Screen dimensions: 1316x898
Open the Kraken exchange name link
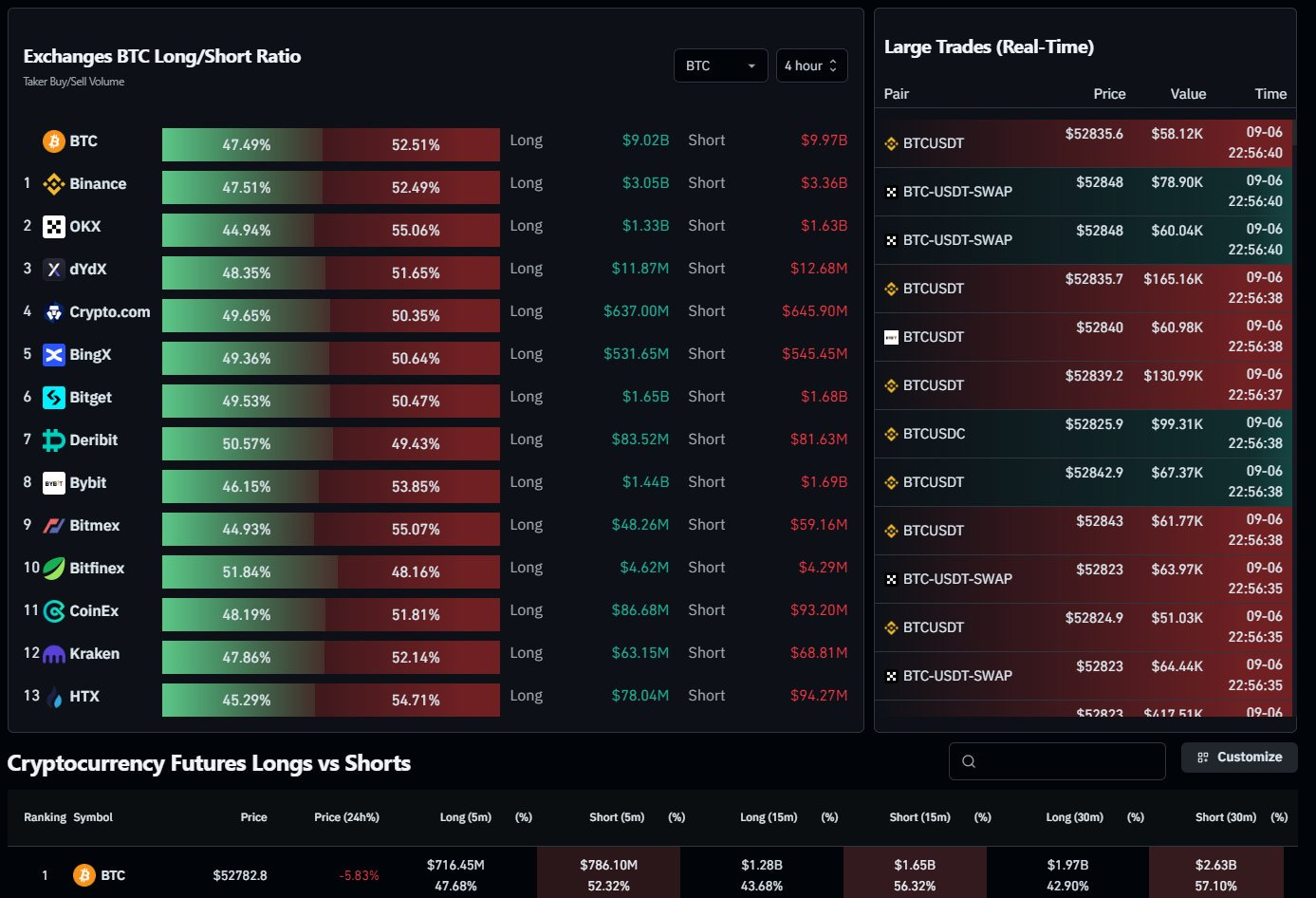pos(95,654)
